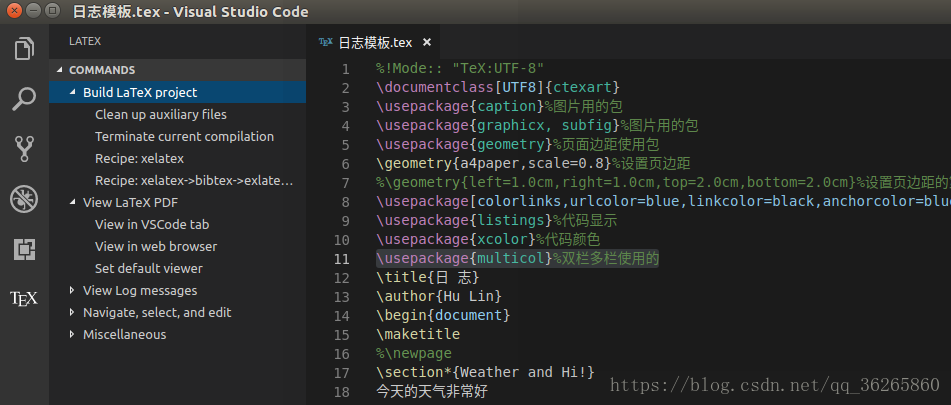The height and width of the screenshot is (405, 951).
Task: Click \usepackage{xcolor} line
Action: [488, 239]
